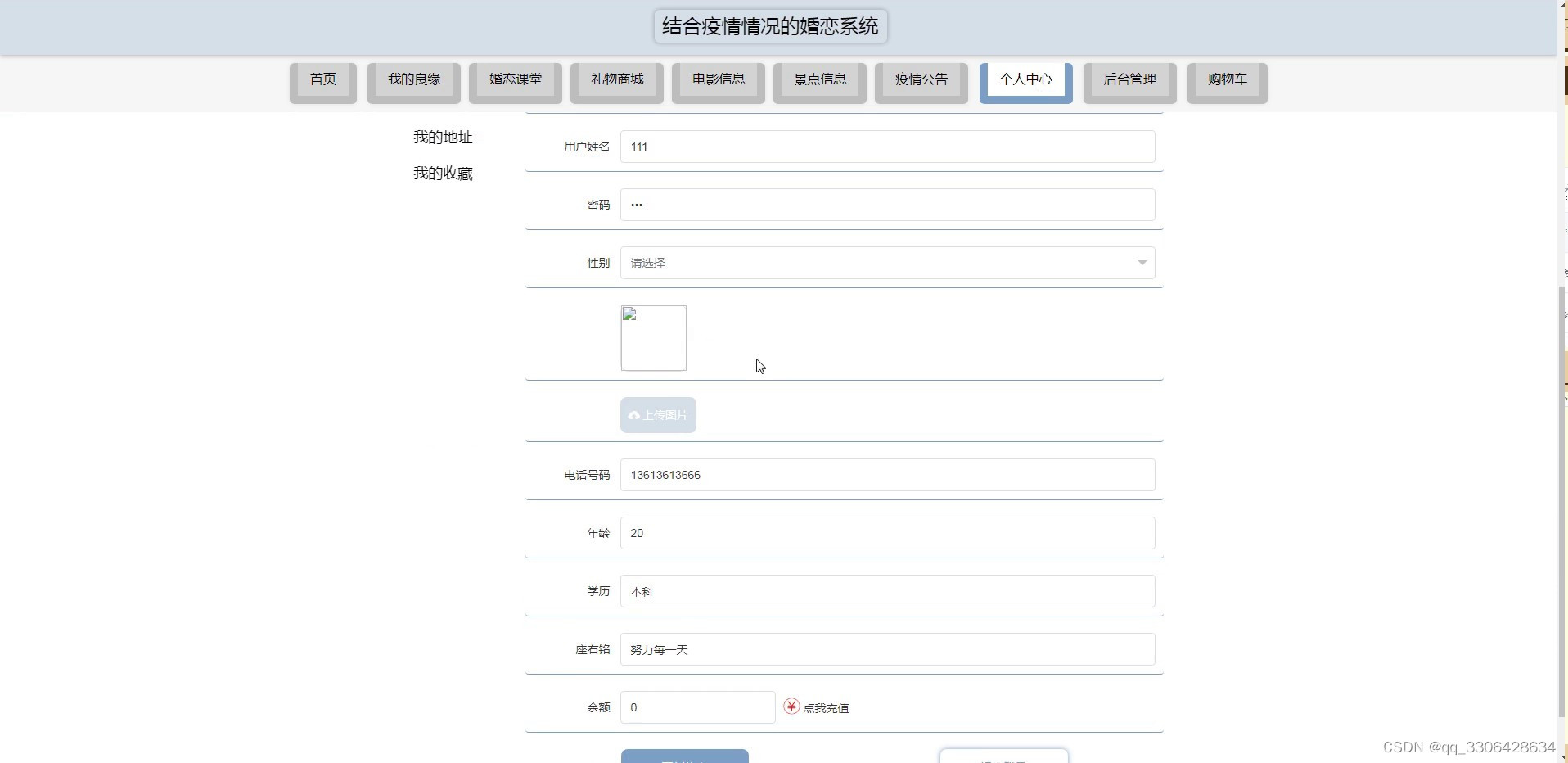Open 电影信息 tab
Image resolution: width=1568 pixels, height=763 pixels.
pos(719,83)
